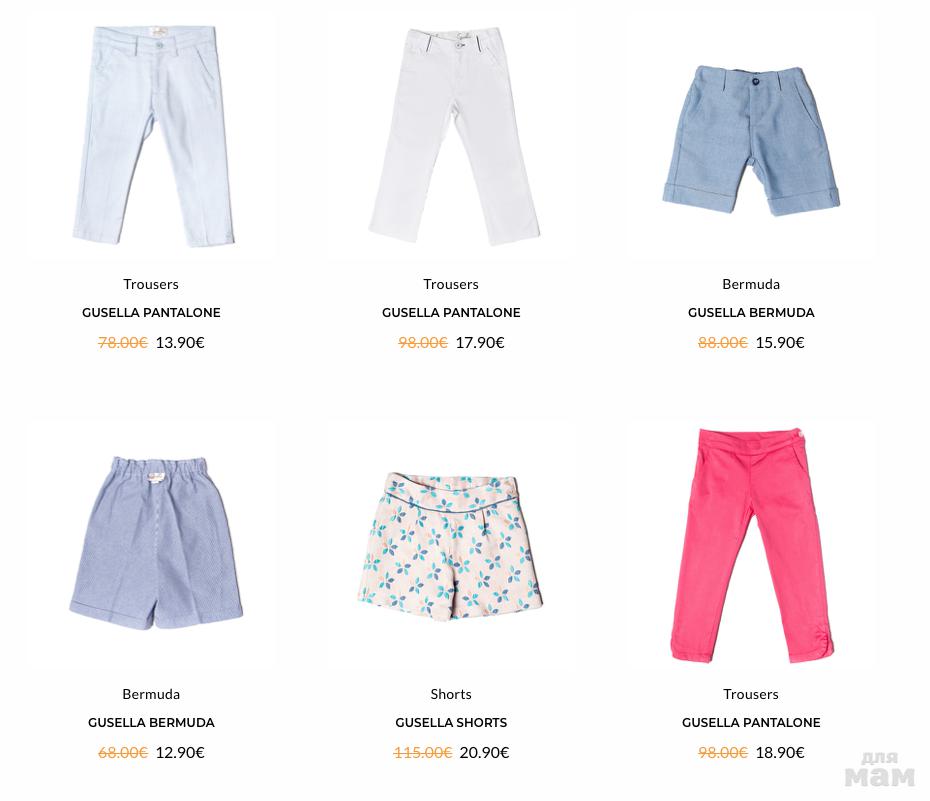This screenshot has width=930, height=801.
Task: Open GUSELLA BERMUDA title priced 15.90€
Action: [751, 312]
